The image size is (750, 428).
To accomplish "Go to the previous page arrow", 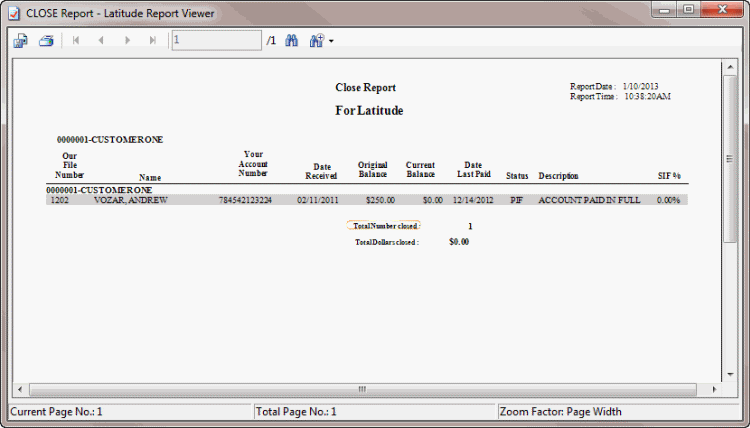I will click(101, 41).
